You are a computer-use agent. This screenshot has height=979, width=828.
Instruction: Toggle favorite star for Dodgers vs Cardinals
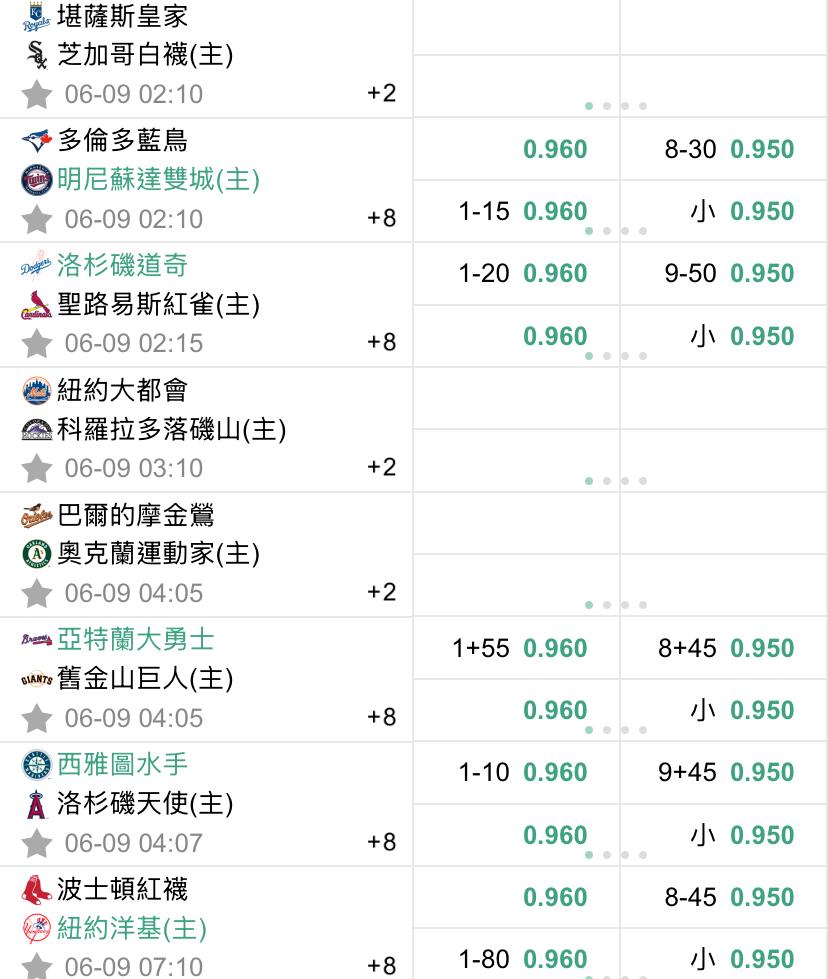point(36,343)
